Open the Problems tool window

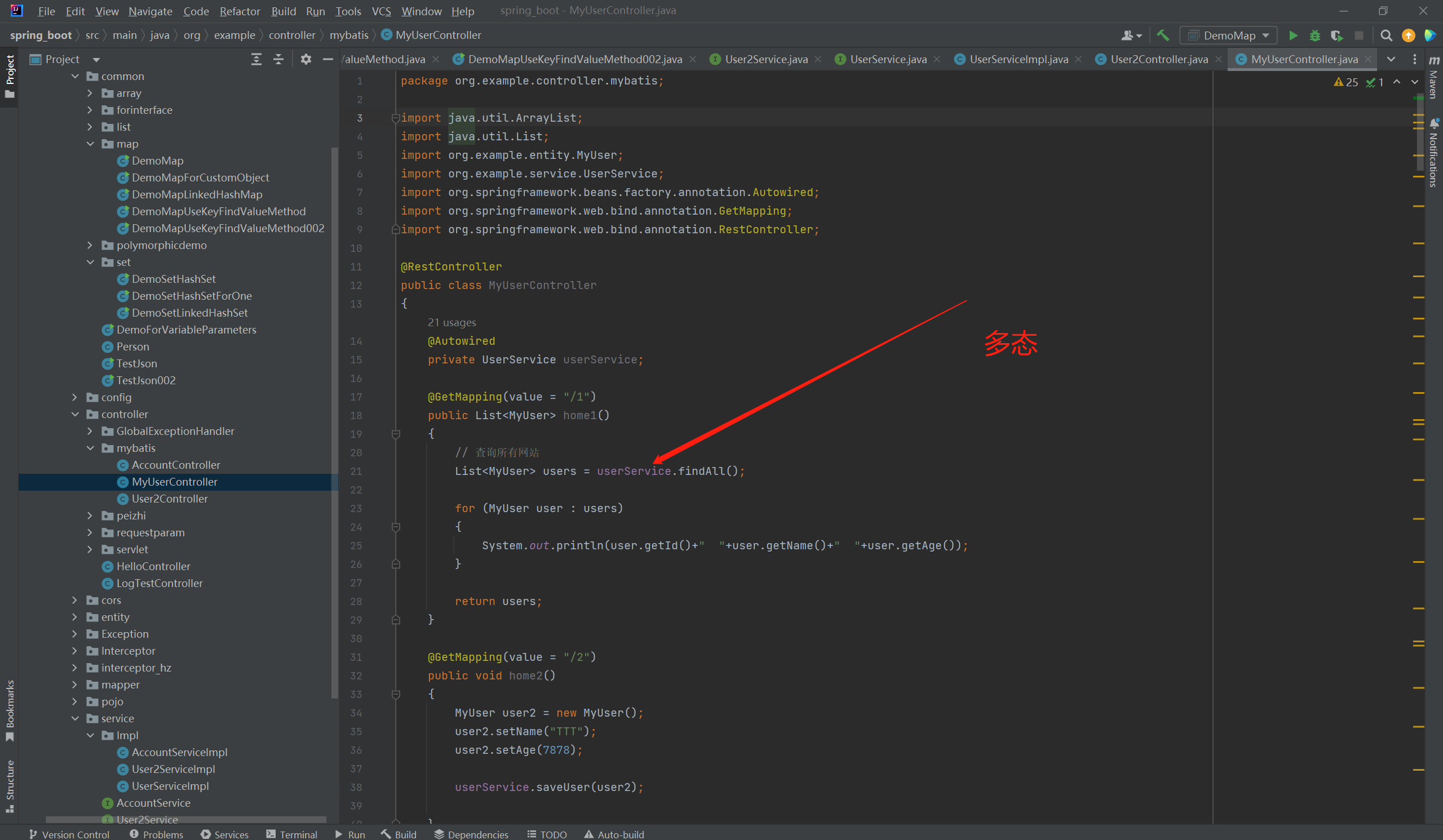tap(156, 834)
